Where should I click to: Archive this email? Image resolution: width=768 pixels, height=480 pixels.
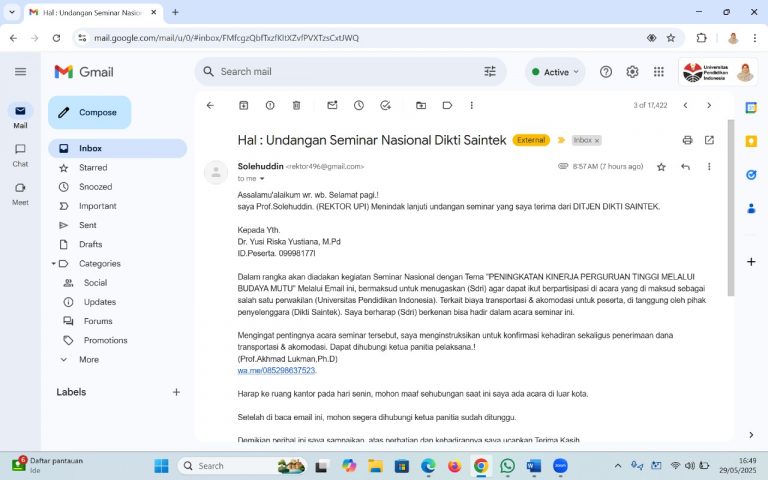coord(243,105)
